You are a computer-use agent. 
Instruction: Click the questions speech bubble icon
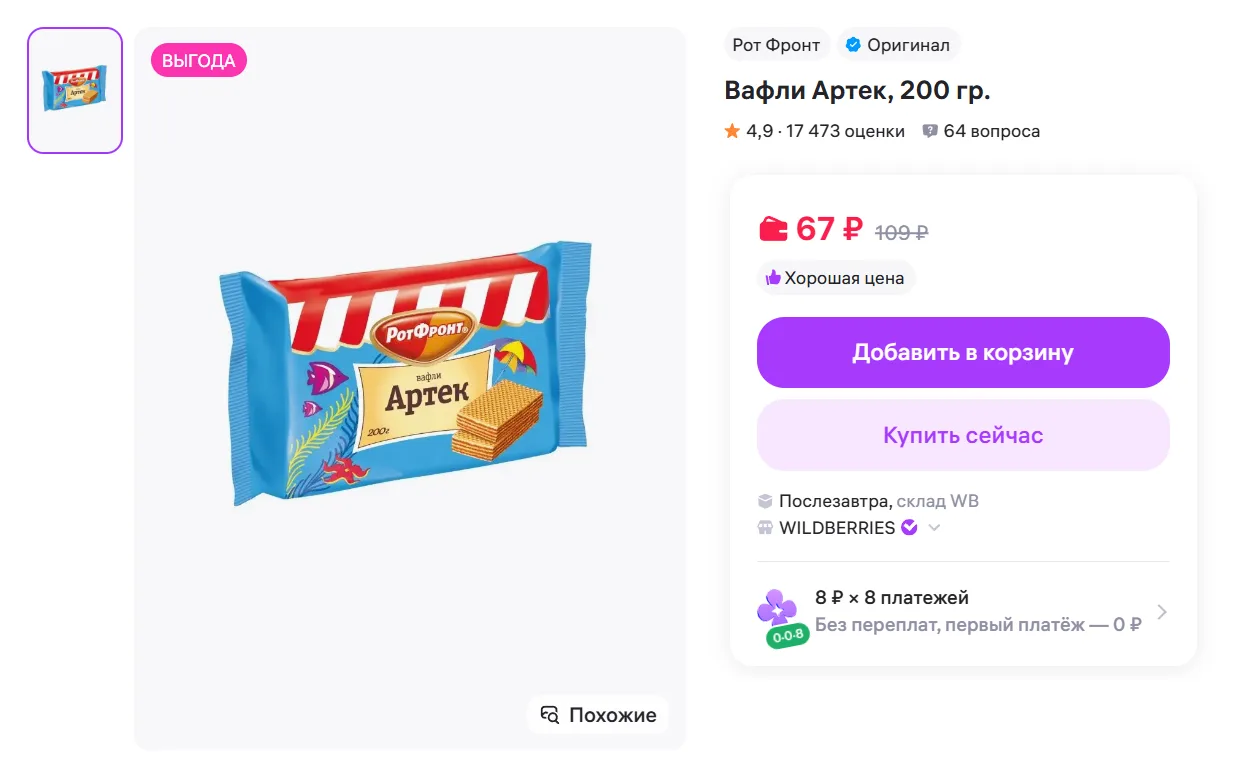[x=930, y=131]
